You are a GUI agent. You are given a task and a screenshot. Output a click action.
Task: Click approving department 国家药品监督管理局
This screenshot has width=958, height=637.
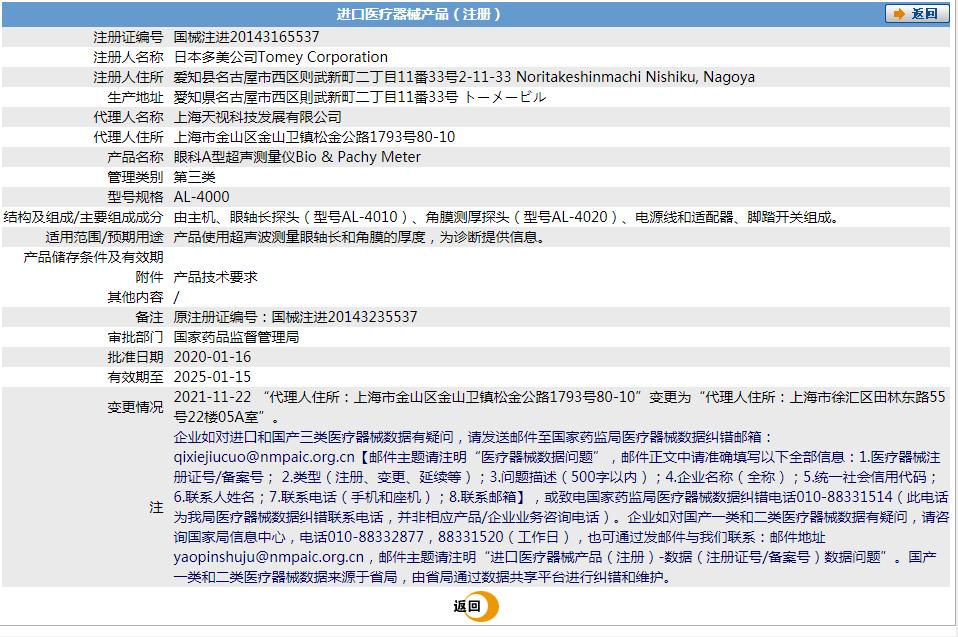236,337
